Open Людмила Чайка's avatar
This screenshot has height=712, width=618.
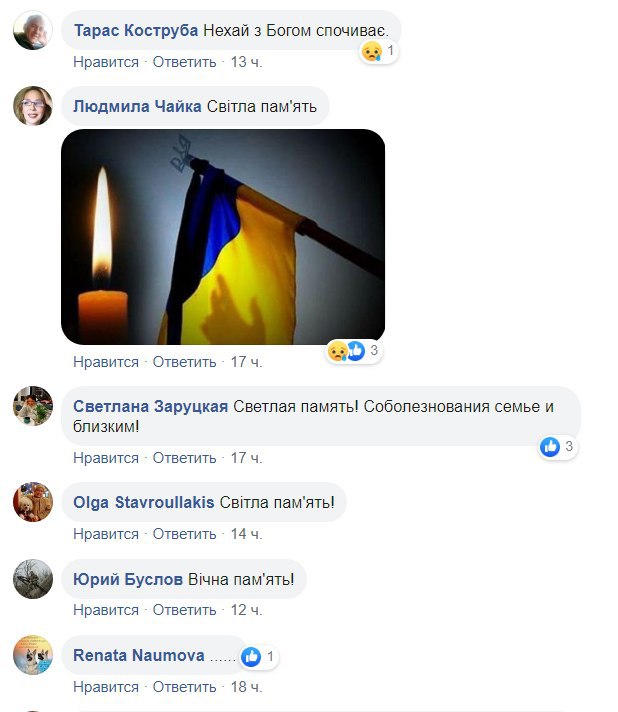coord(33,106)
